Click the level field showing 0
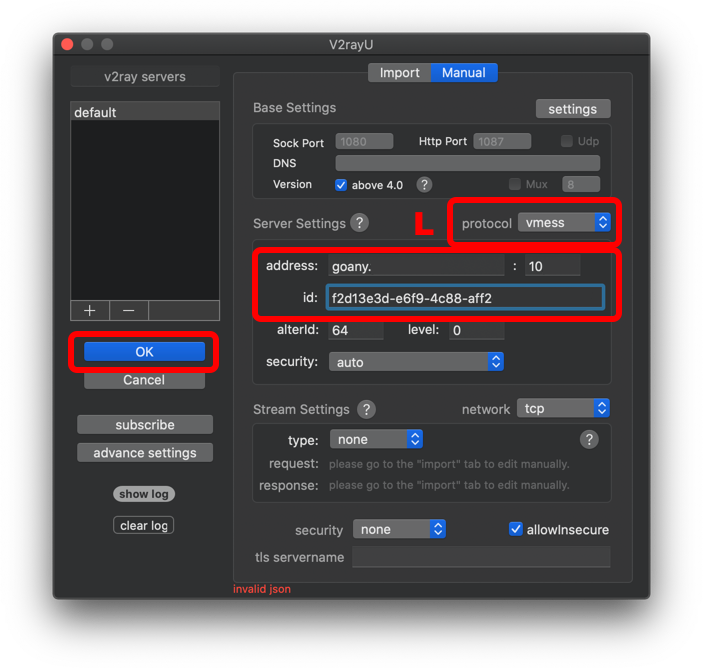 [477, 330]
